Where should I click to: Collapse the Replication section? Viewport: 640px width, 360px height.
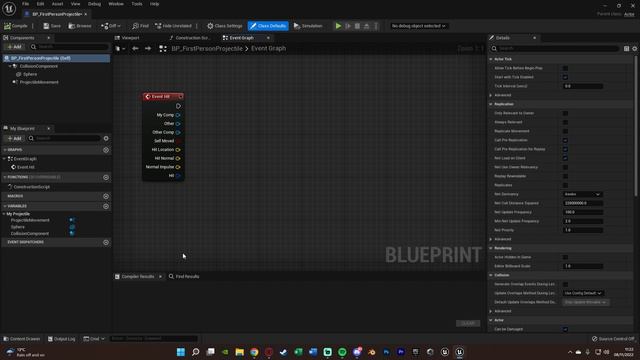491,104
